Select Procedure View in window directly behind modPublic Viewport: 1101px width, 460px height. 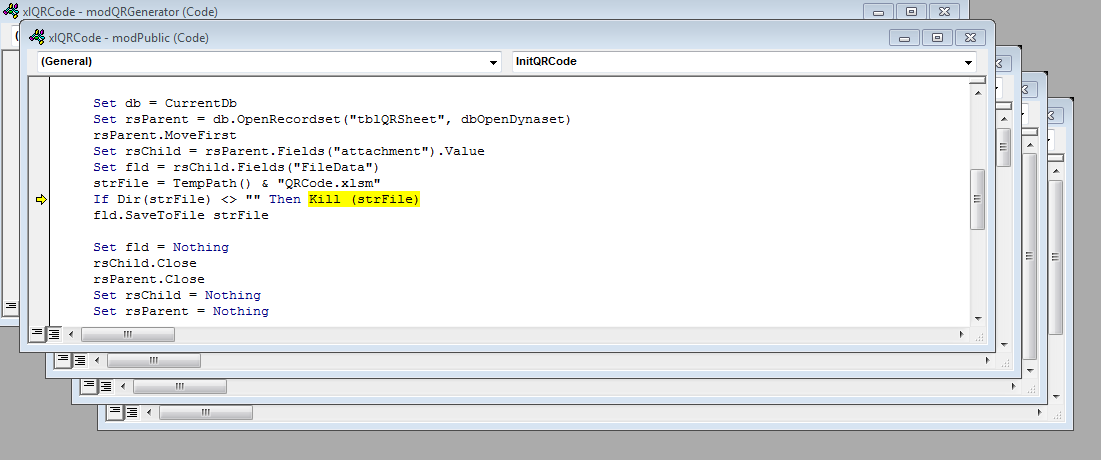[x=63, y=360]
